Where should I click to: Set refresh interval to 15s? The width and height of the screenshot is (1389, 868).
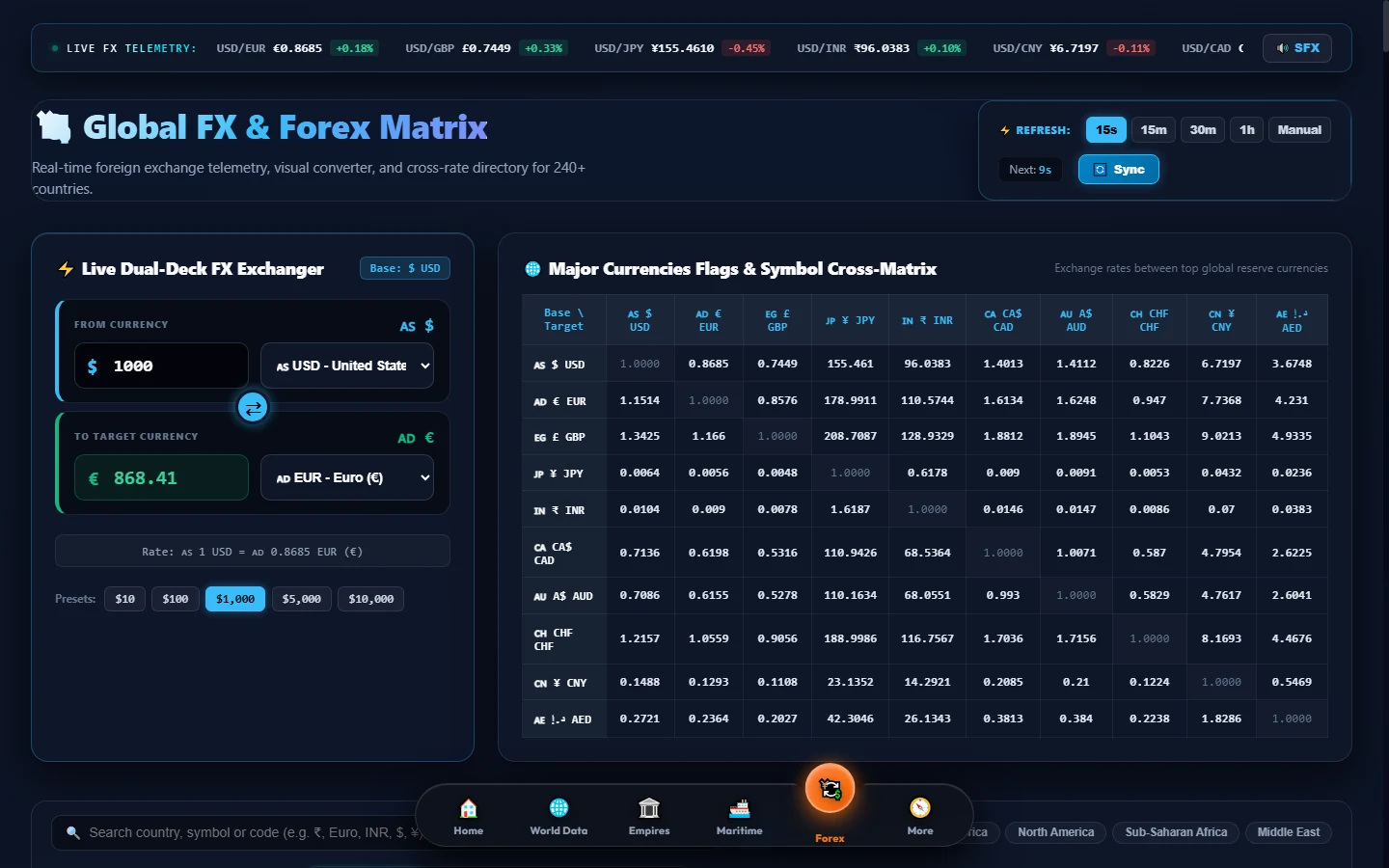tap(1106, 130)
